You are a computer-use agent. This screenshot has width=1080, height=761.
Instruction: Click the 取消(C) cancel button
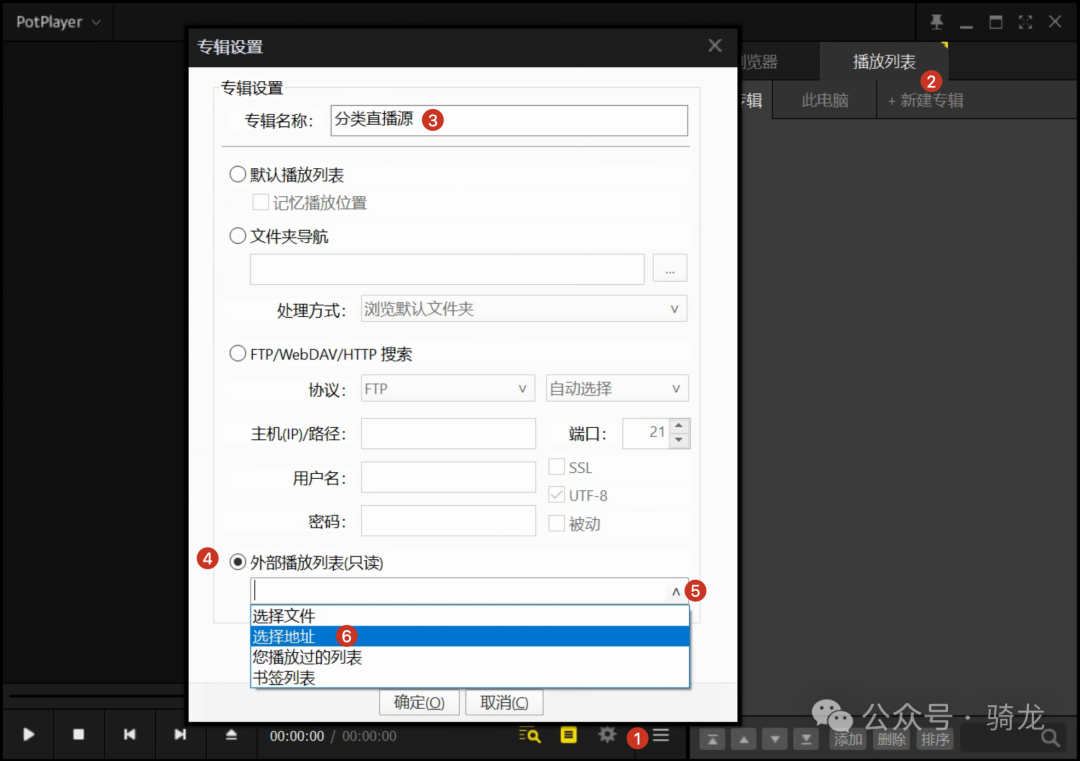pos(504,702)
